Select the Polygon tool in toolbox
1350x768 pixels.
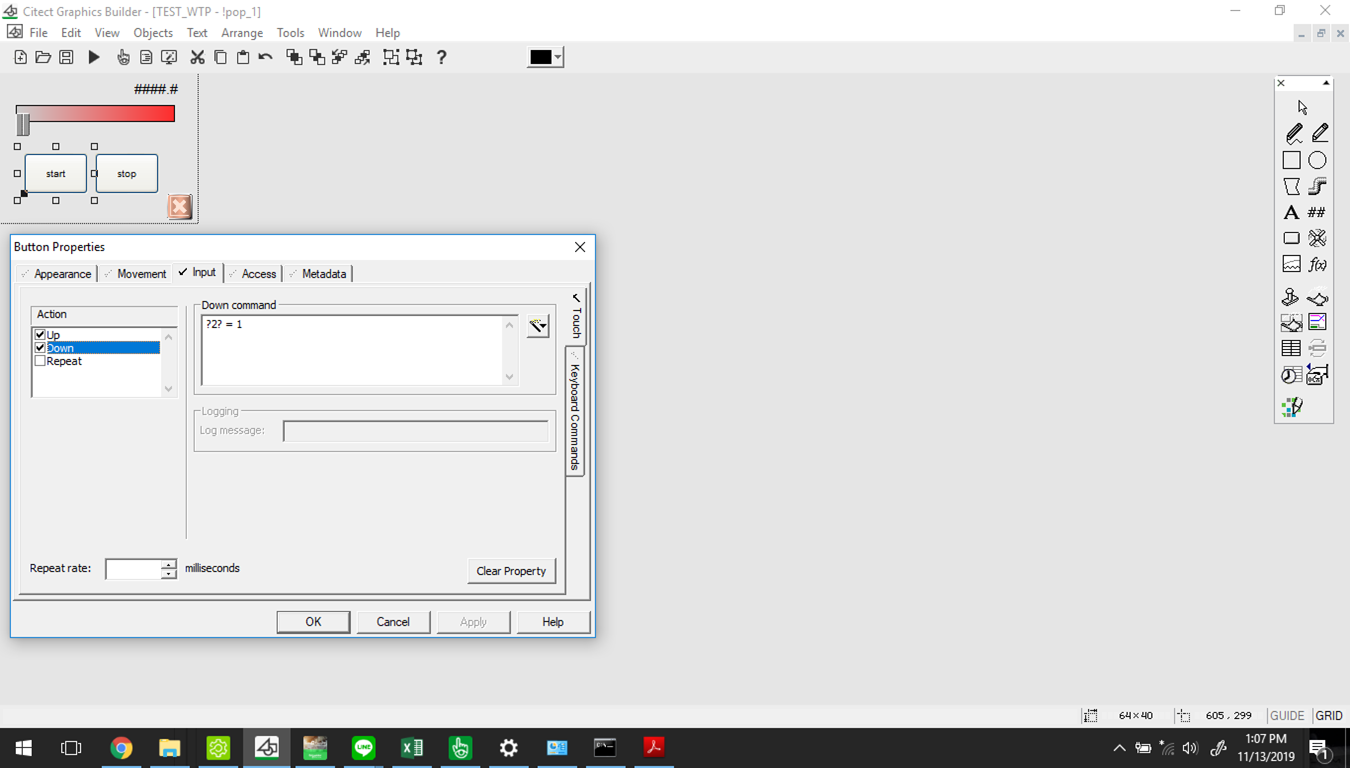point(1292,186)
